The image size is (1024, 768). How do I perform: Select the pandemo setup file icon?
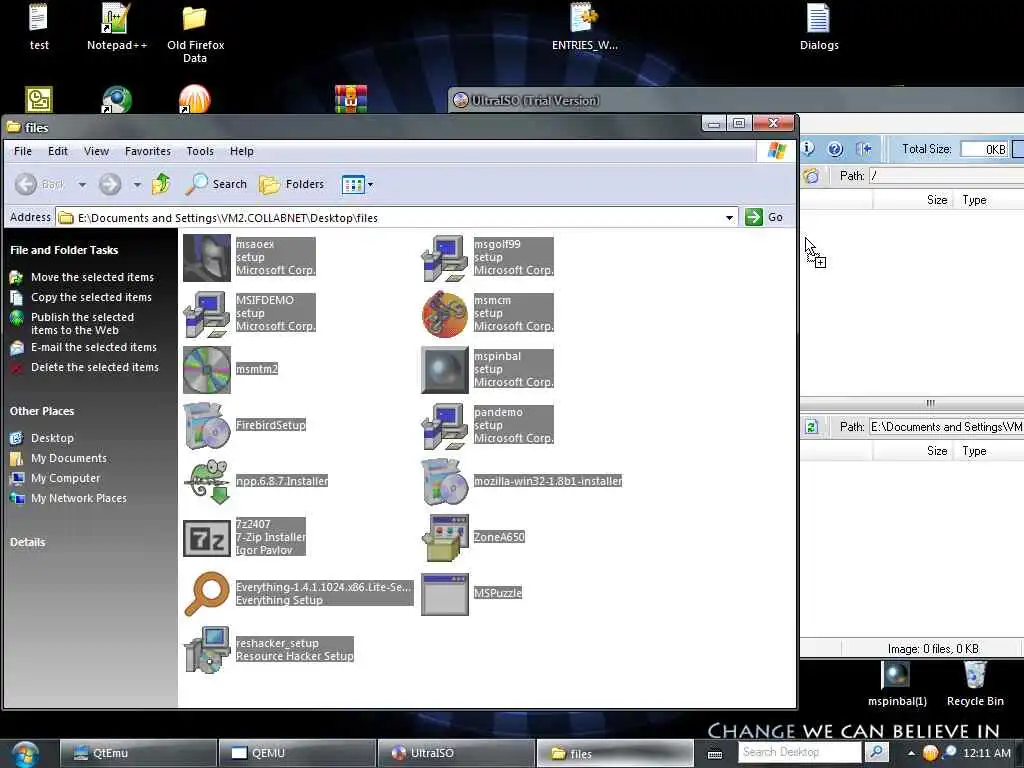(445, 426)
